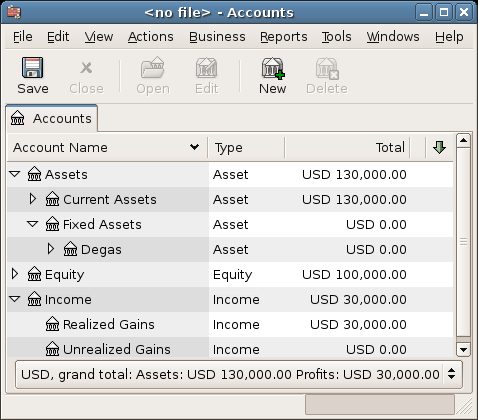
Task: Create a New account via toolbar icon
Action: (x=273, y=68)
